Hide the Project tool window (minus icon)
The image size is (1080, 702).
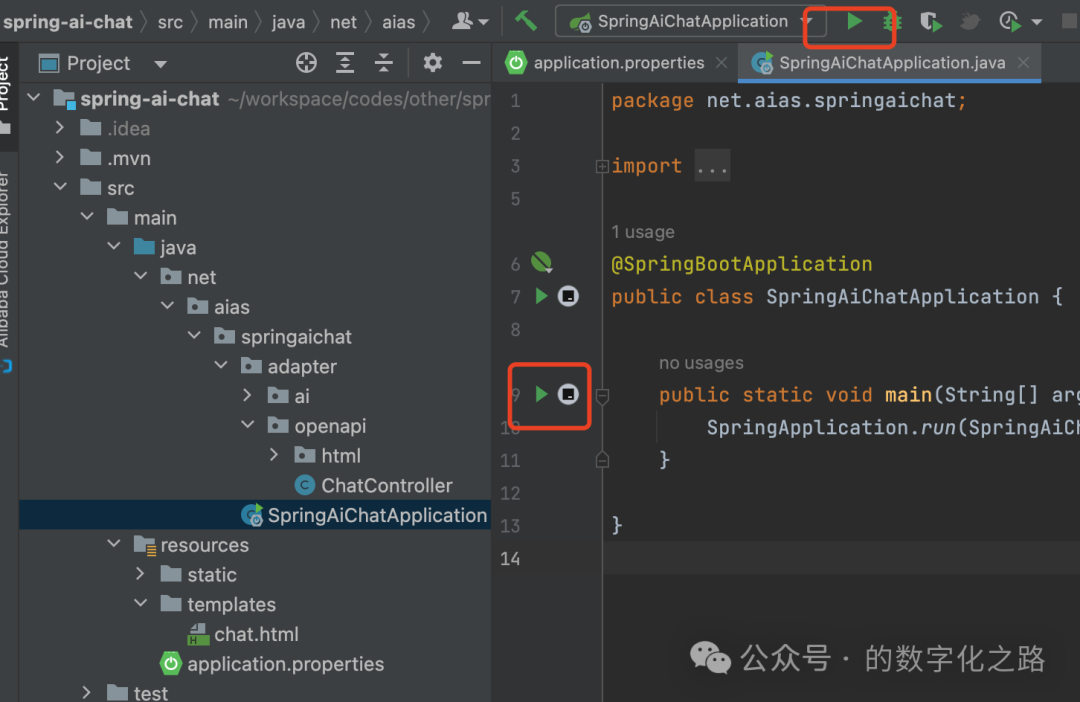tap(471, 63)
